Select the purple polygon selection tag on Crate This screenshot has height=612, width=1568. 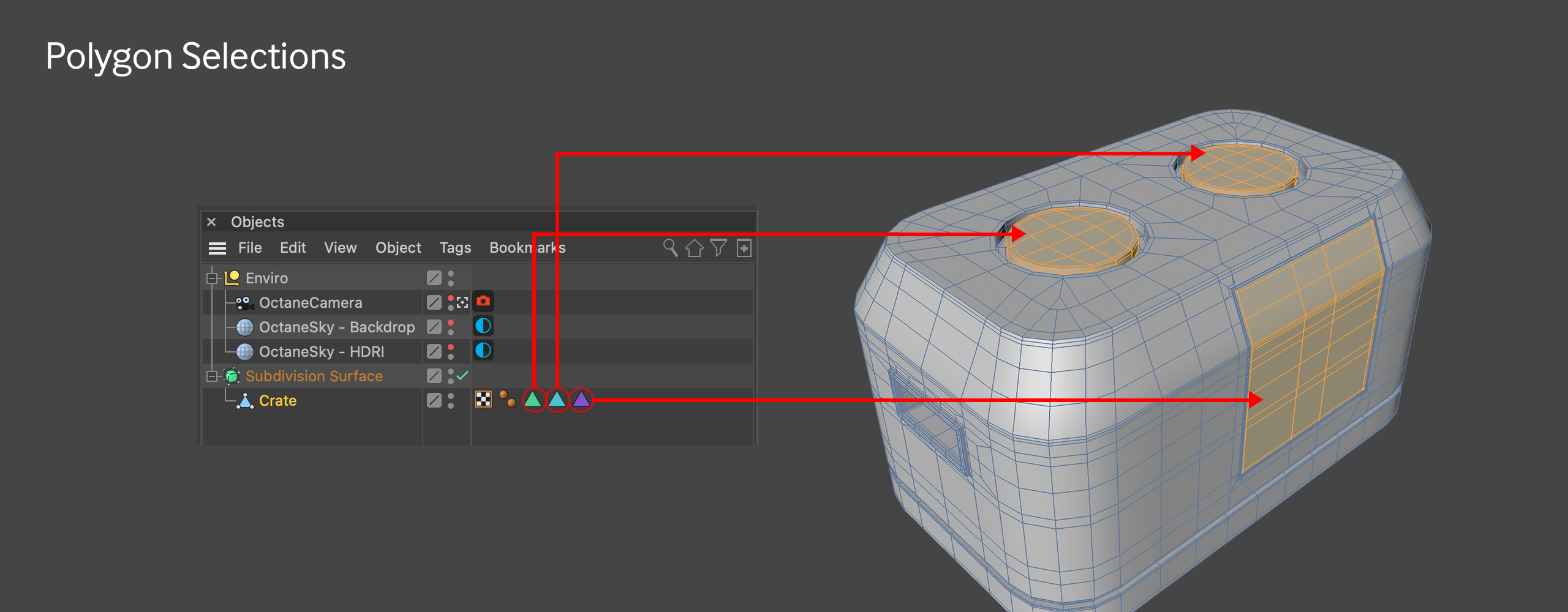tap(581, 400)
